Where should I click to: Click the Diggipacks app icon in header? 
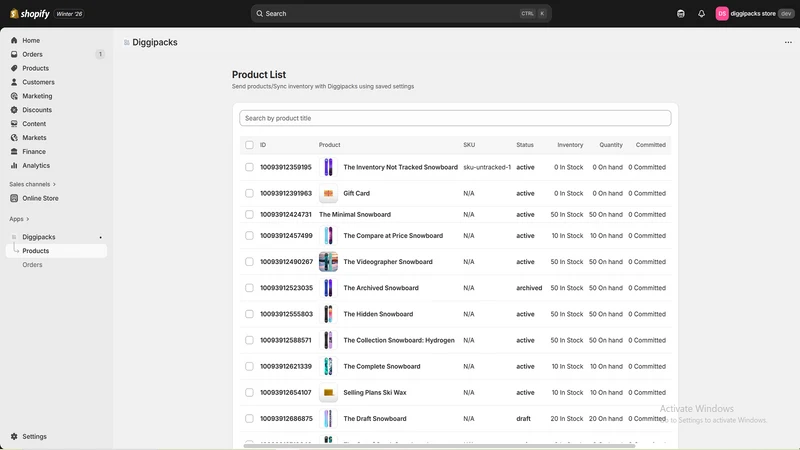click(127, 42)
